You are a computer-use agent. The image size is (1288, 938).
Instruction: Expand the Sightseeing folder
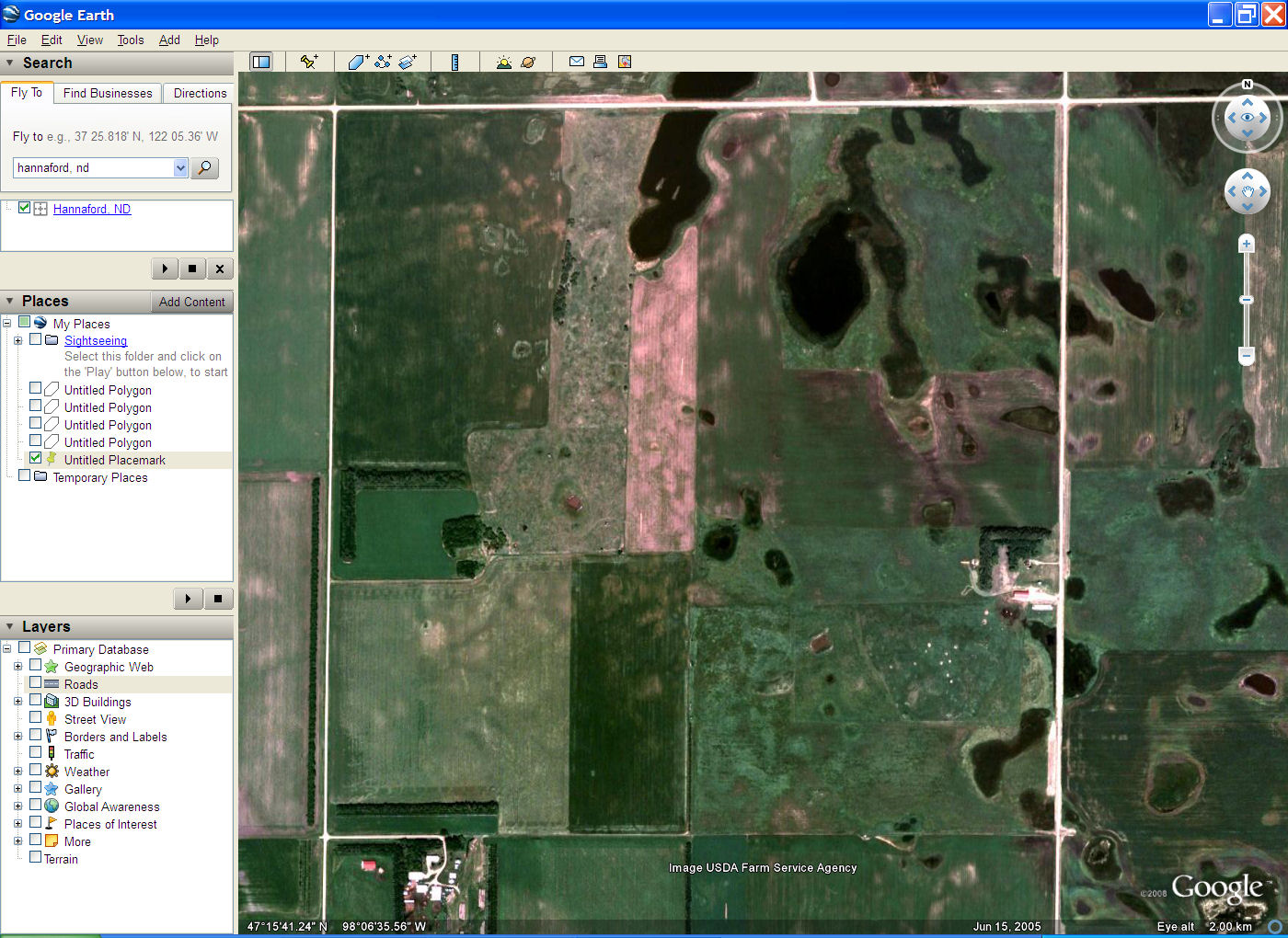point(17,340)
